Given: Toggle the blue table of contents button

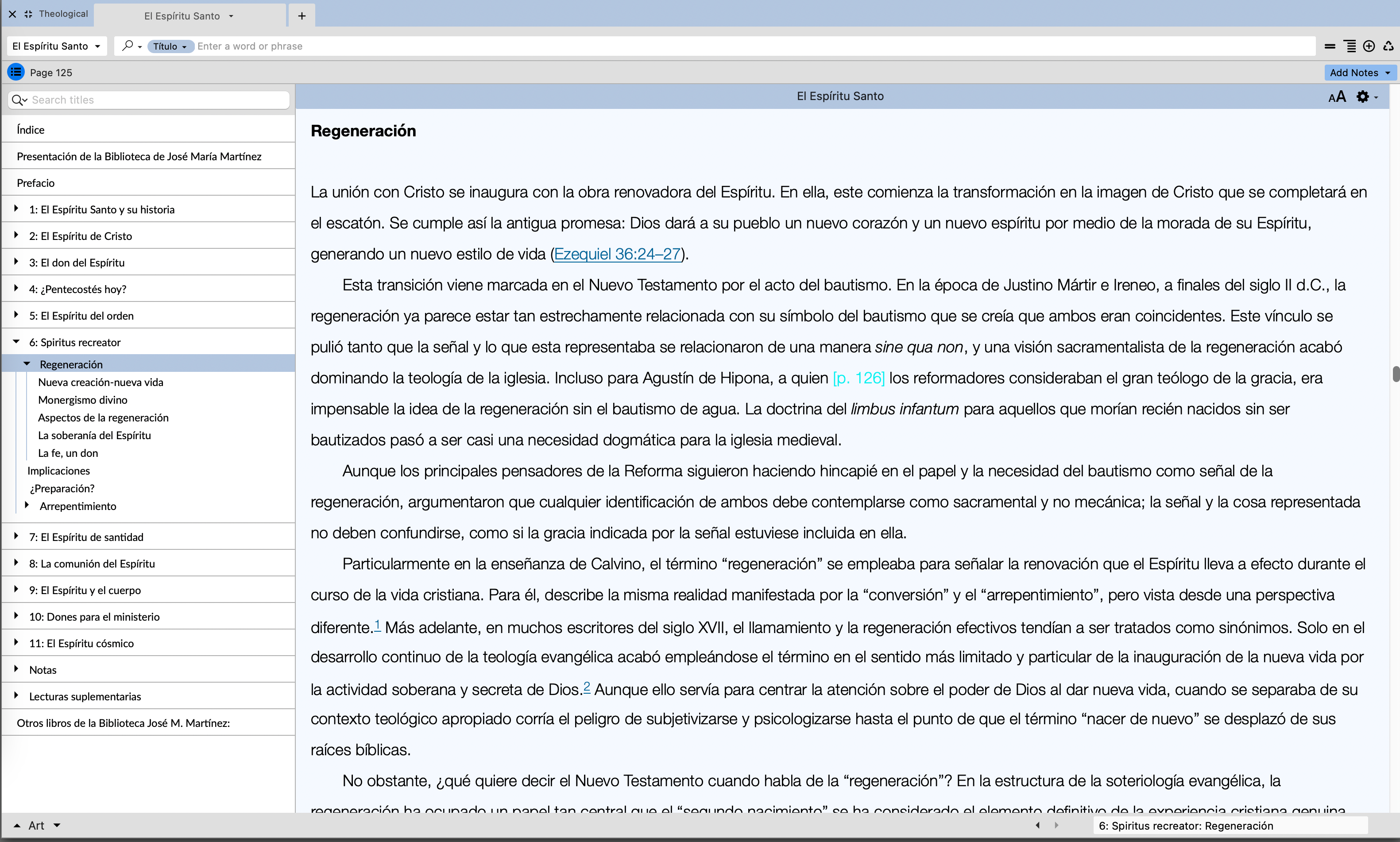Looking at the screenshot, I should (x=15, y=72).
